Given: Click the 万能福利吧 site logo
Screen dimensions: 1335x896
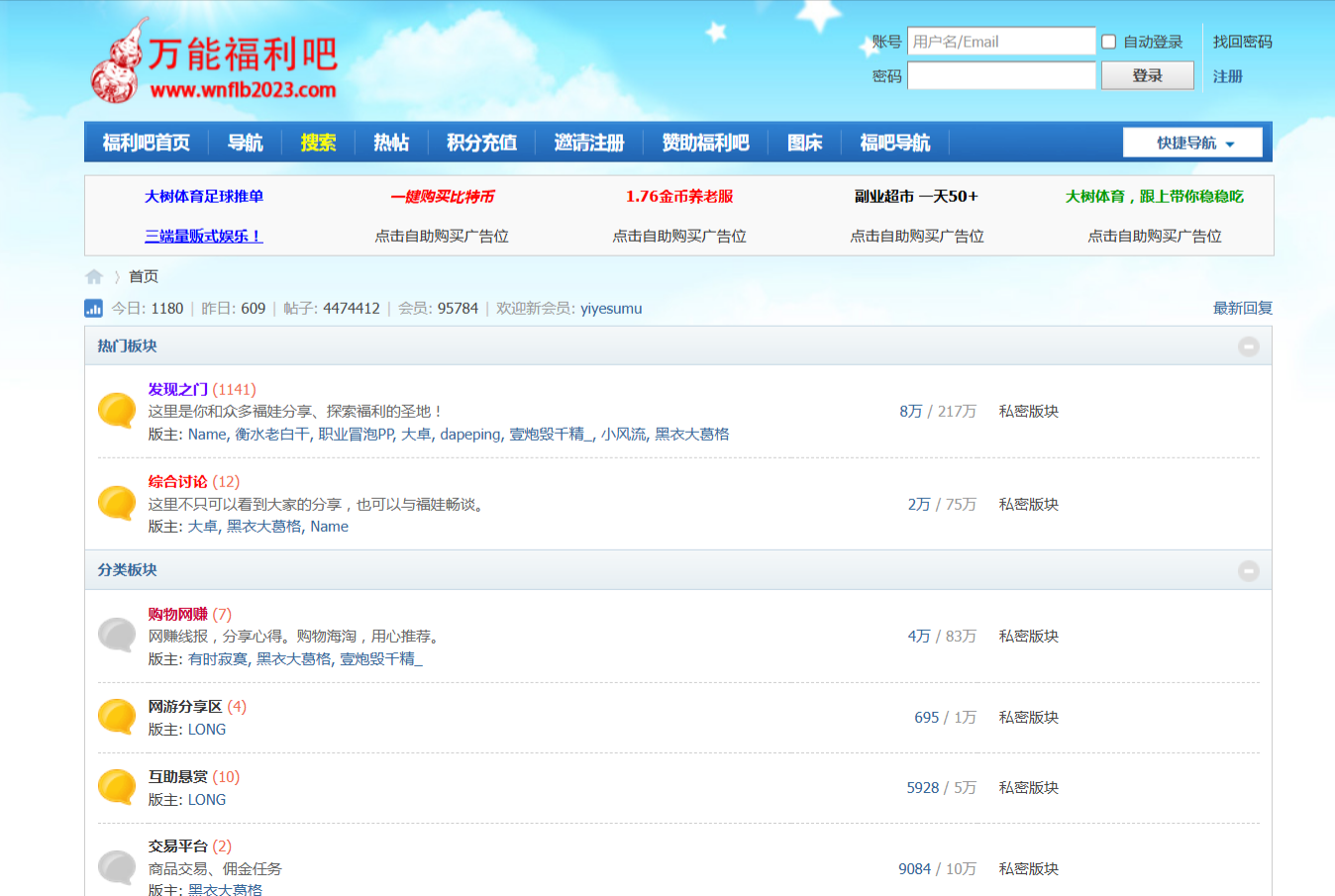Looking at the screenshot, I should (x=214, y=61).
